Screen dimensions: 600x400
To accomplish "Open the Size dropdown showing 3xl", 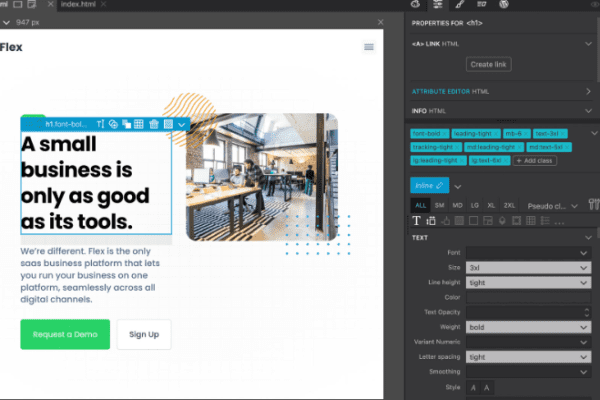I will point(528,268).
